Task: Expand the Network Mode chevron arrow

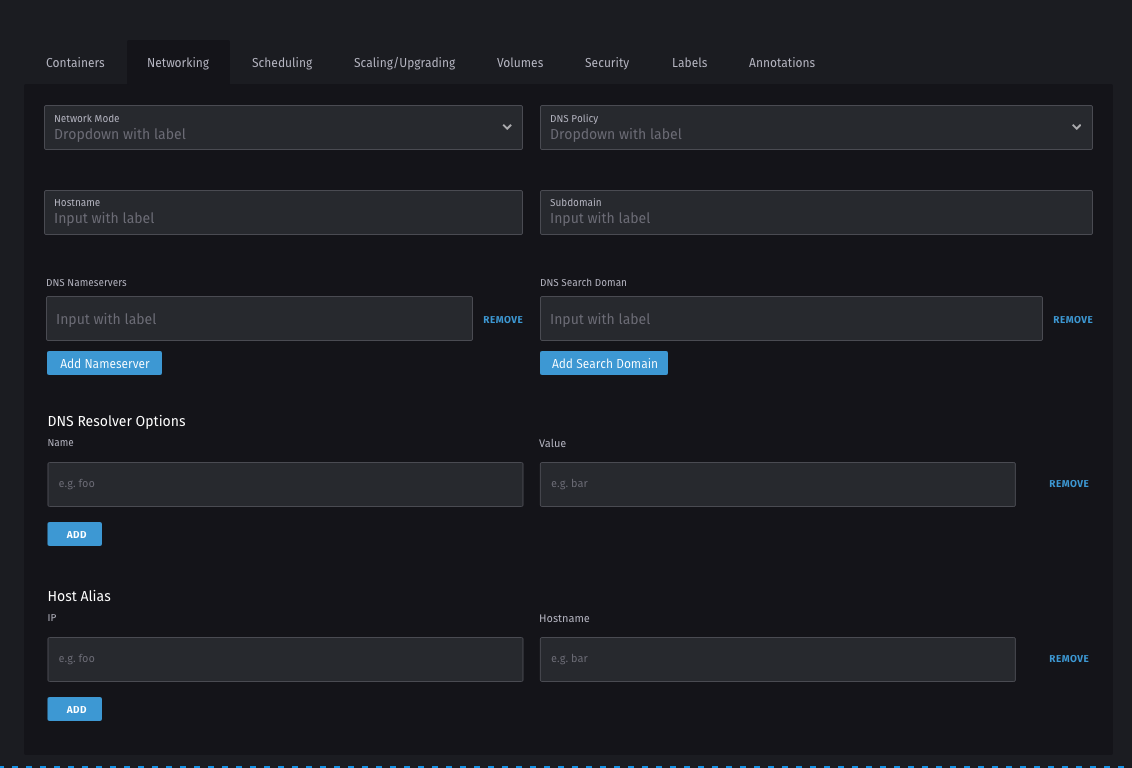Action: coord(506,127)
